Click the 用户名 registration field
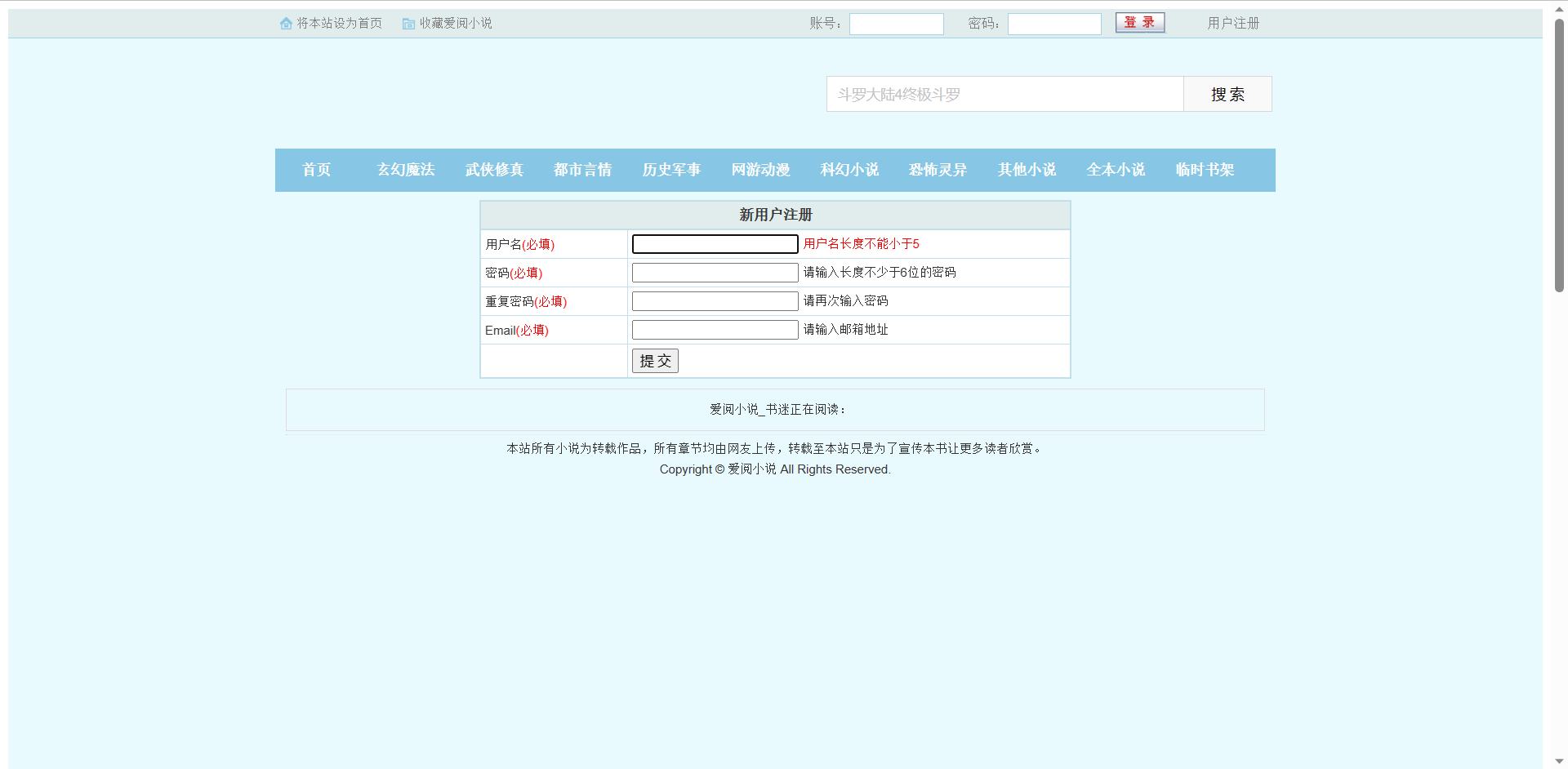Viewport: 1568px width, 769px height. [x=715, y=244]
